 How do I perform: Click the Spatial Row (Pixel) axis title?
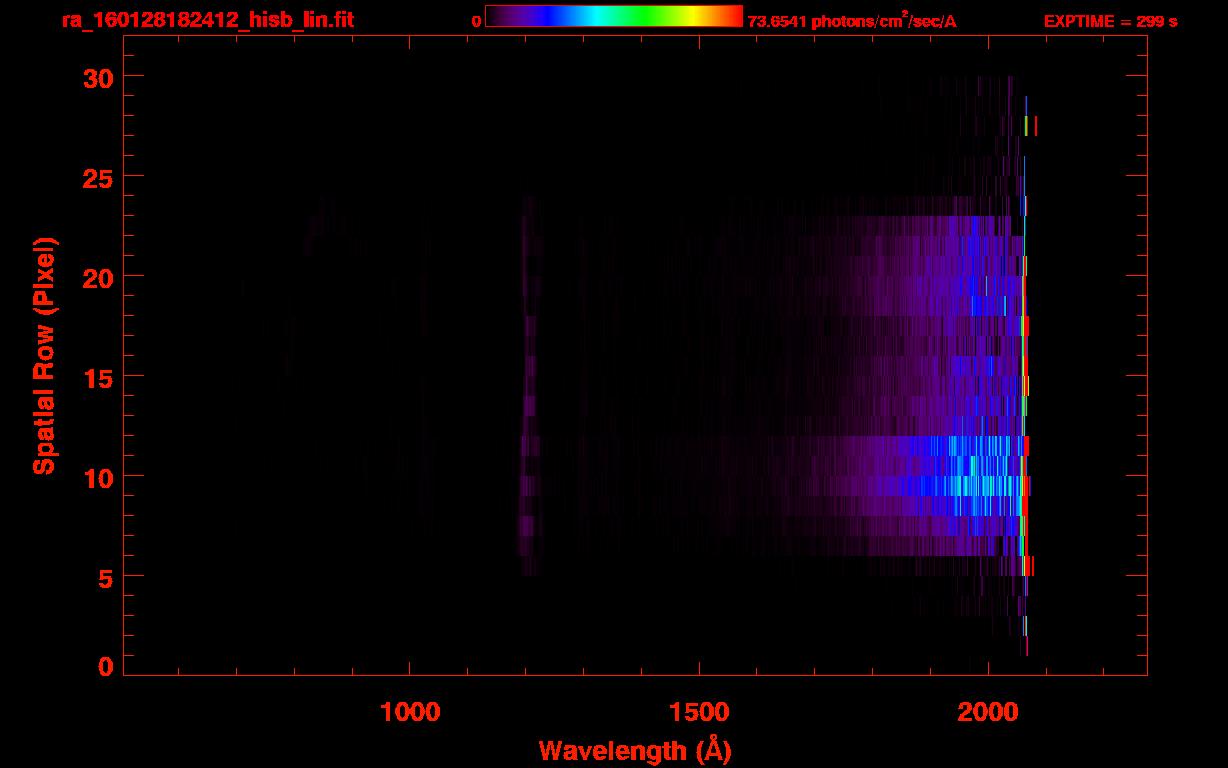click(43, 356)
